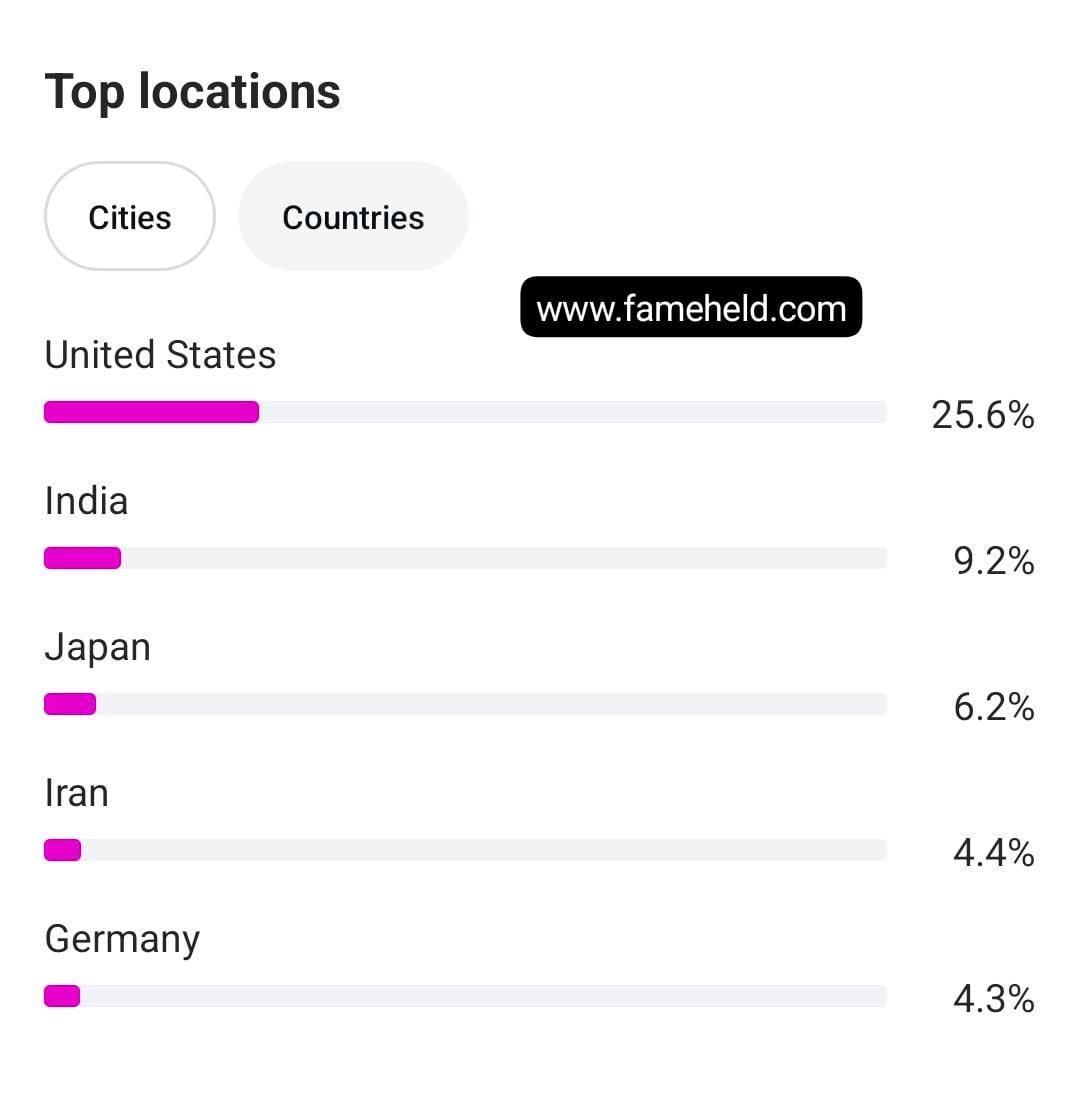Open the www.fameheld.com link
The width and height of the screenshot is (1080, 1100).
[x=691, y=308]
